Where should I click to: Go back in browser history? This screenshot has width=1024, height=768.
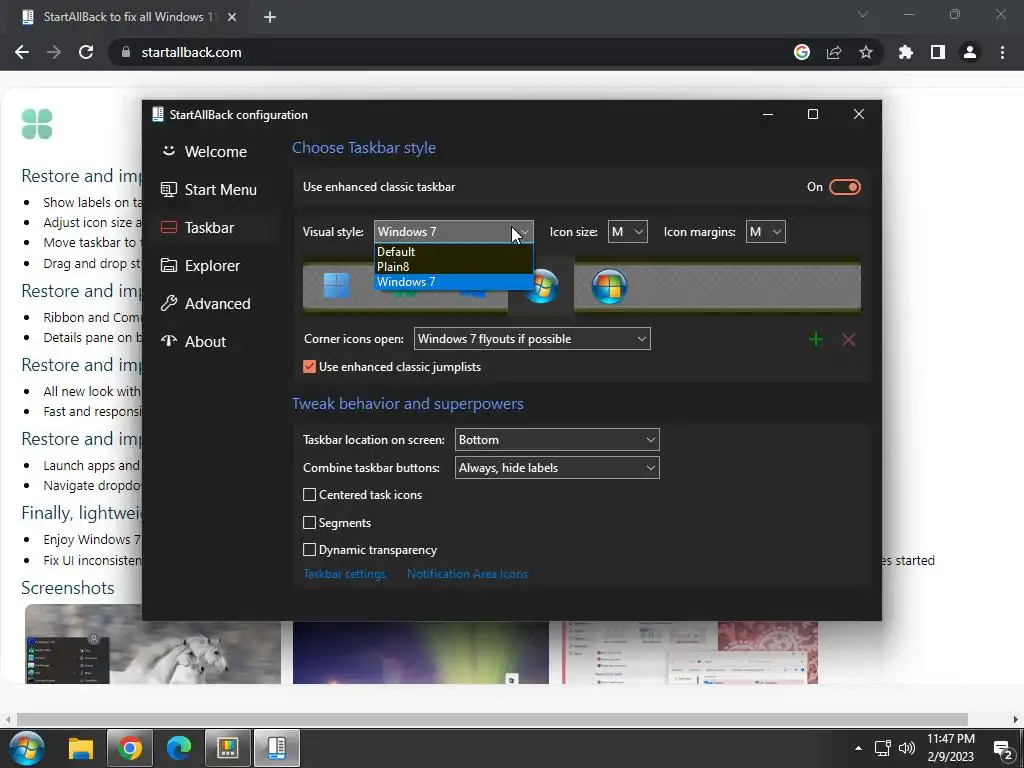(x=22, y=52)
